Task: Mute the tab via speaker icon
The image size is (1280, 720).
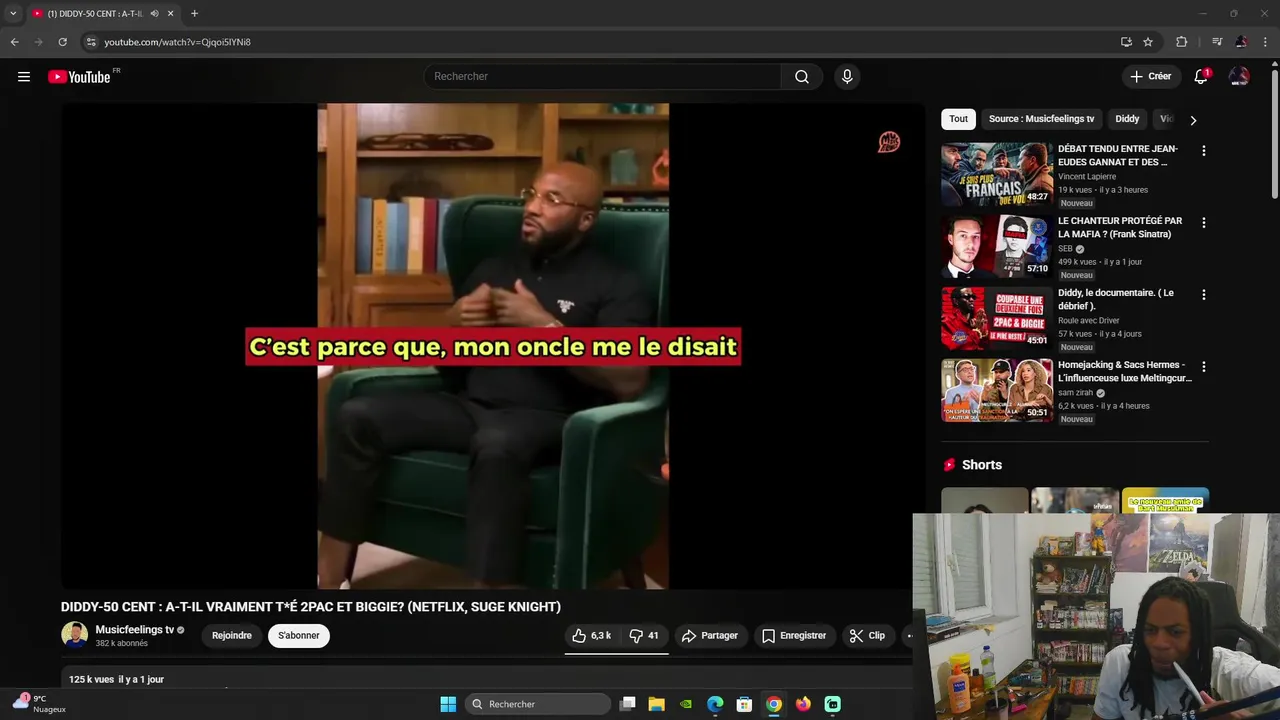Action: (154, 14)
